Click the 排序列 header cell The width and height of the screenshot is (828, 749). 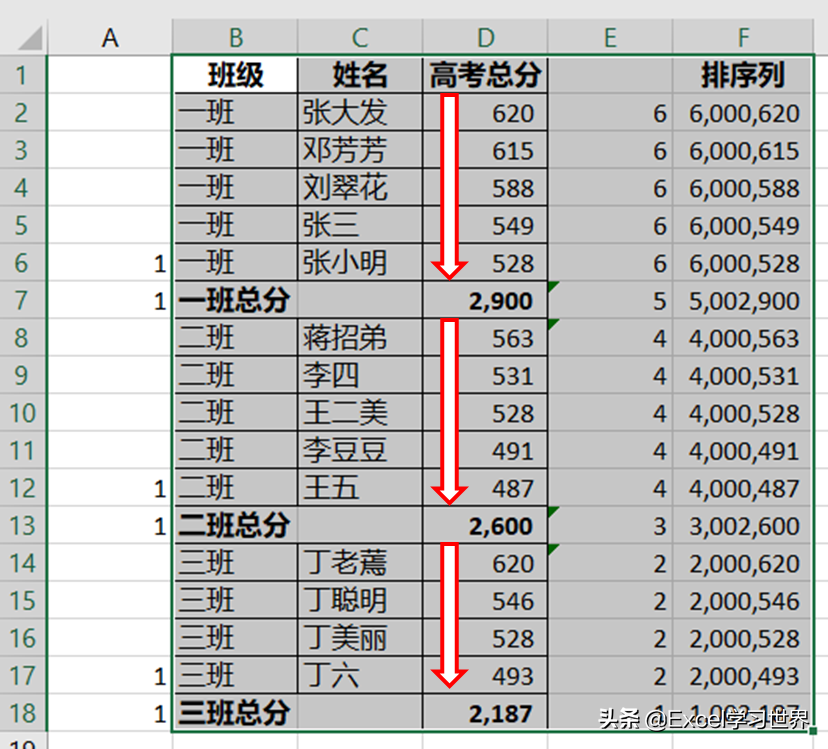tap(743, 75)
